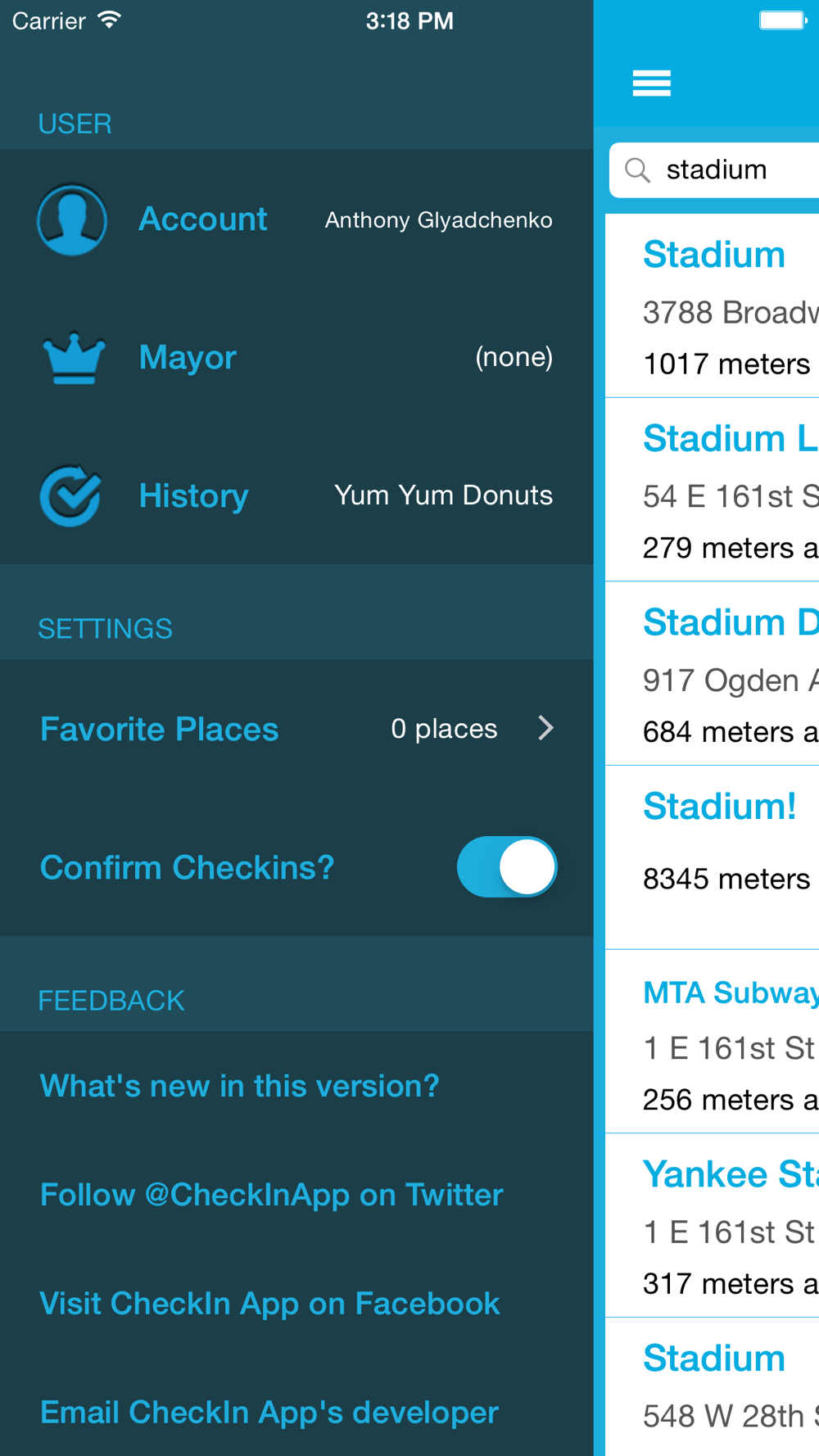Open What's new in this version

(239, 1086)
